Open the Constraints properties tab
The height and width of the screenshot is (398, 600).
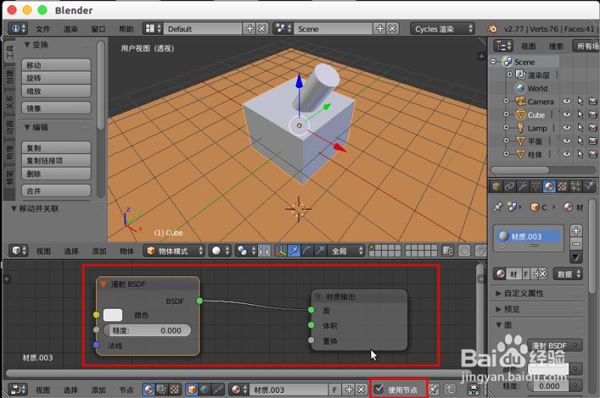coord(509,186)
